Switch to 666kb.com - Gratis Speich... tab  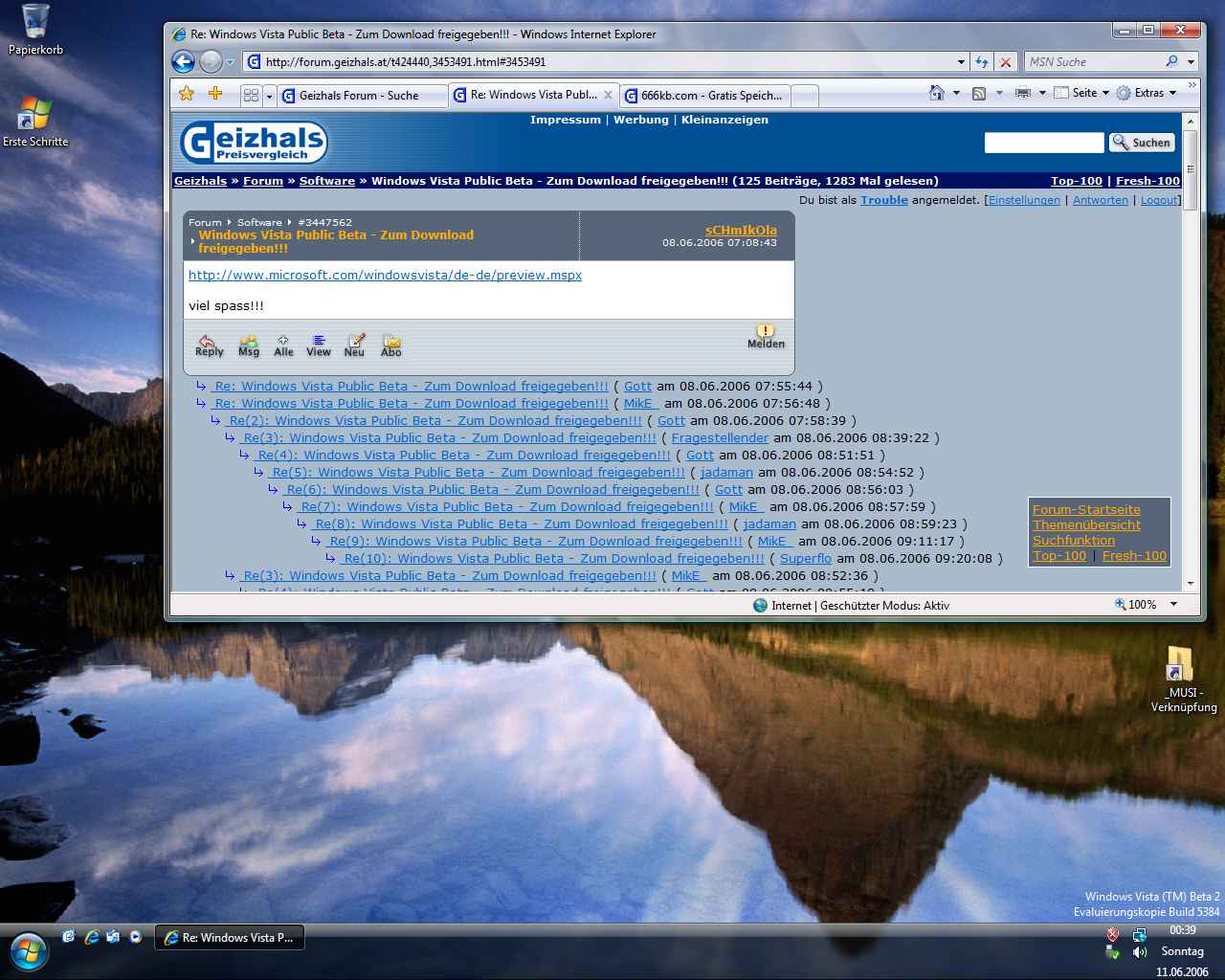[x=704, y=96]
